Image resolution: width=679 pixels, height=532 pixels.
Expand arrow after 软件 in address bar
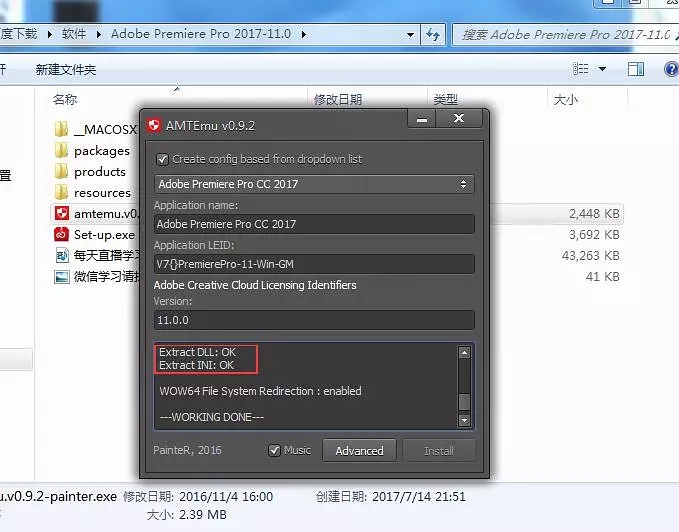point(99,34)
